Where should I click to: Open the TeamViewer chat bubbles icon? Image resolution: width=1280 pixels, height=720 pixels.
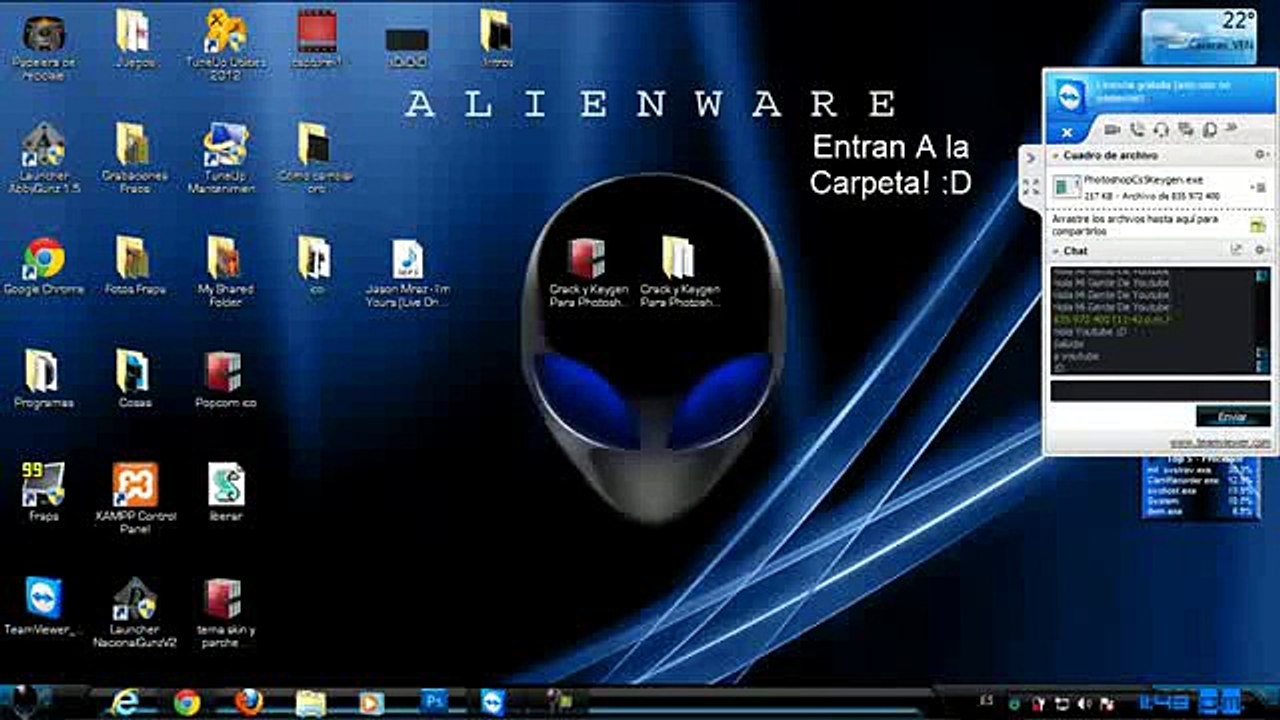point(1186,129)
